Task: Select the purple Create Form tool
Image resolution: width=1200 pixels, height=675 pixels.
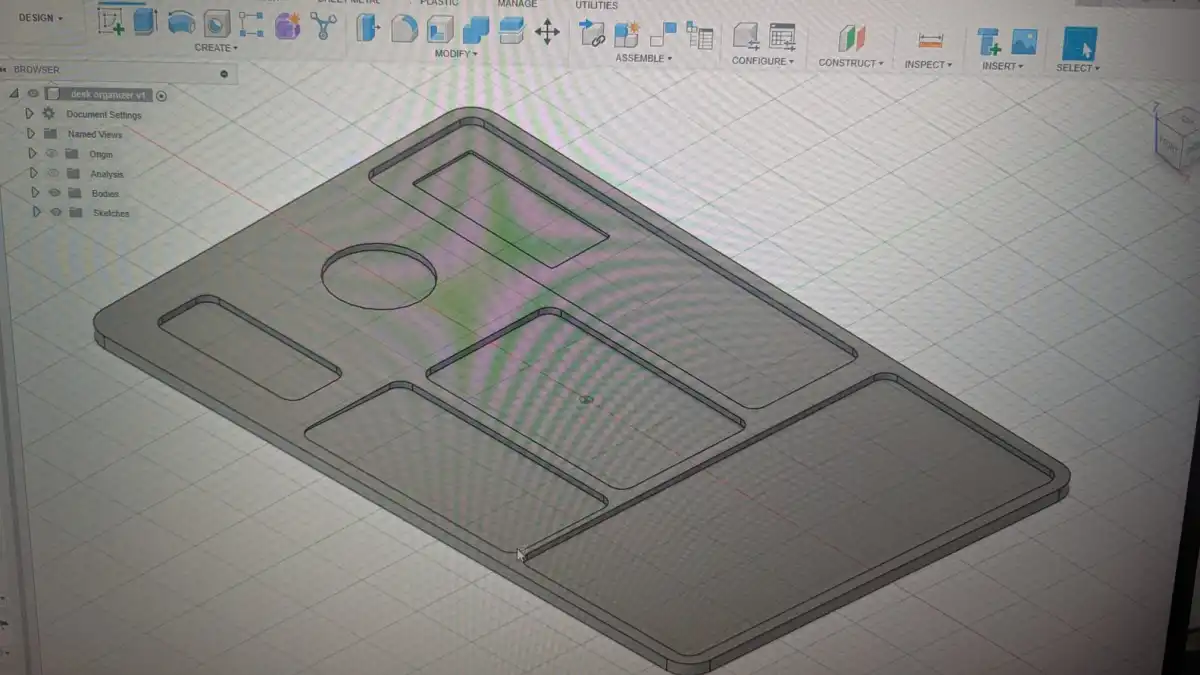Action: click(287, 26)
